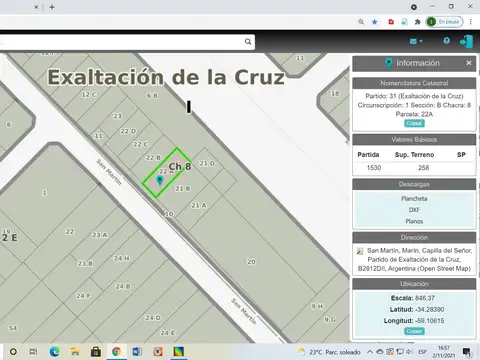
Task: Open a new browser tab with plus
Action: (52, 7)
